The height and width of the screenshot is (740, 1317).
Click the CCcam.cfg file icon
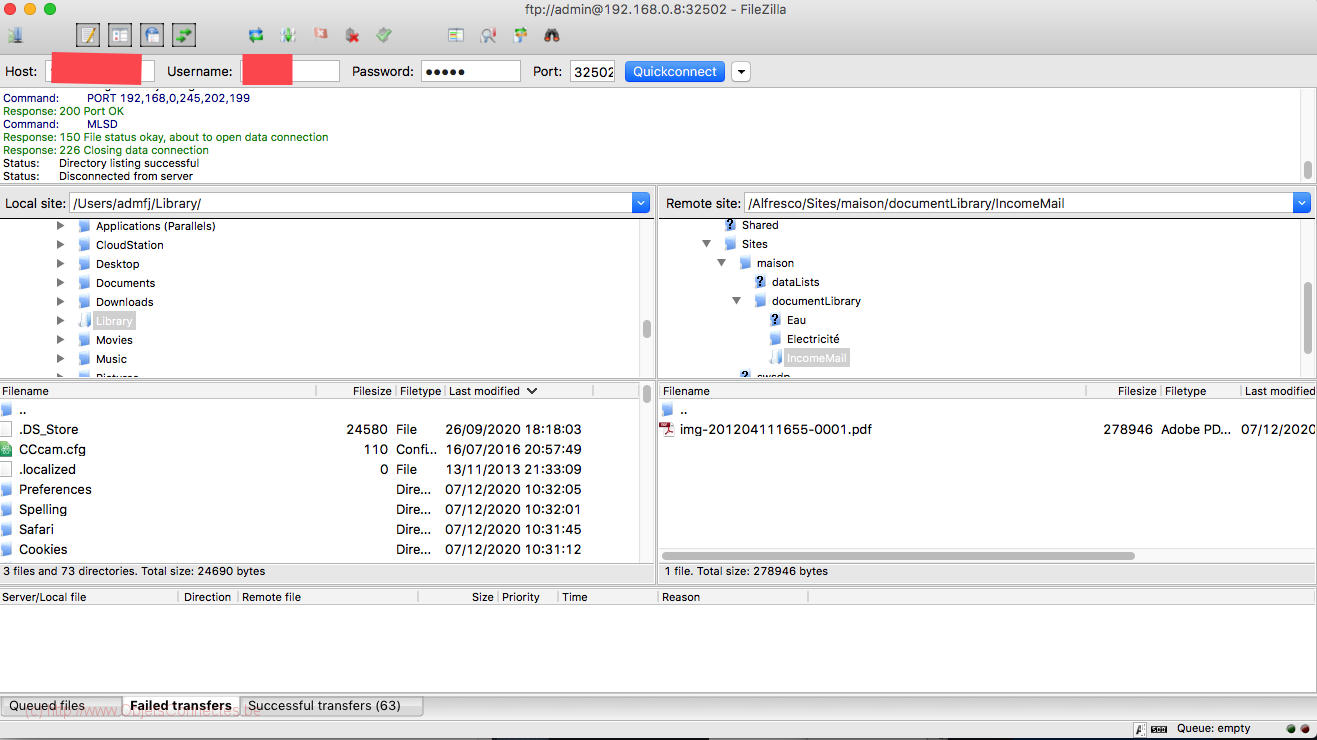pos(7,449)
